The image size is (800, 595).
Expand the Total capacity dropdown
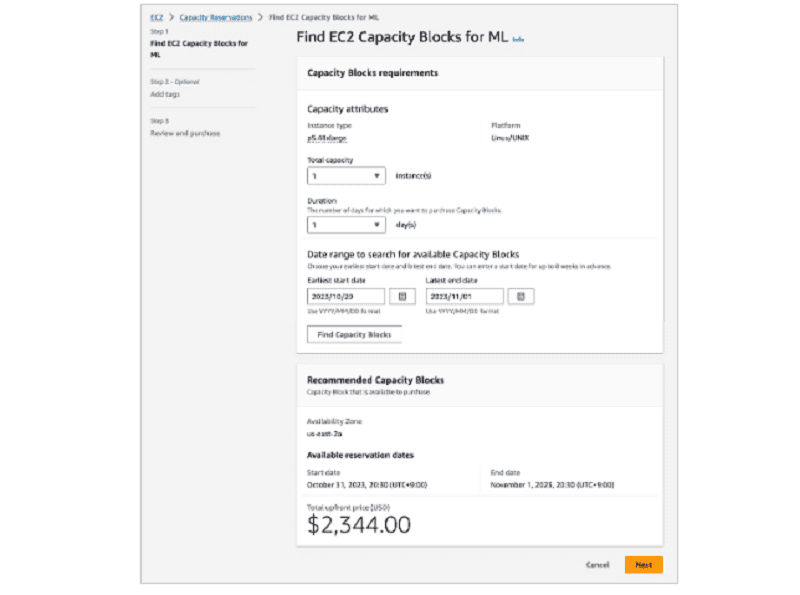[x=346, y=176]
